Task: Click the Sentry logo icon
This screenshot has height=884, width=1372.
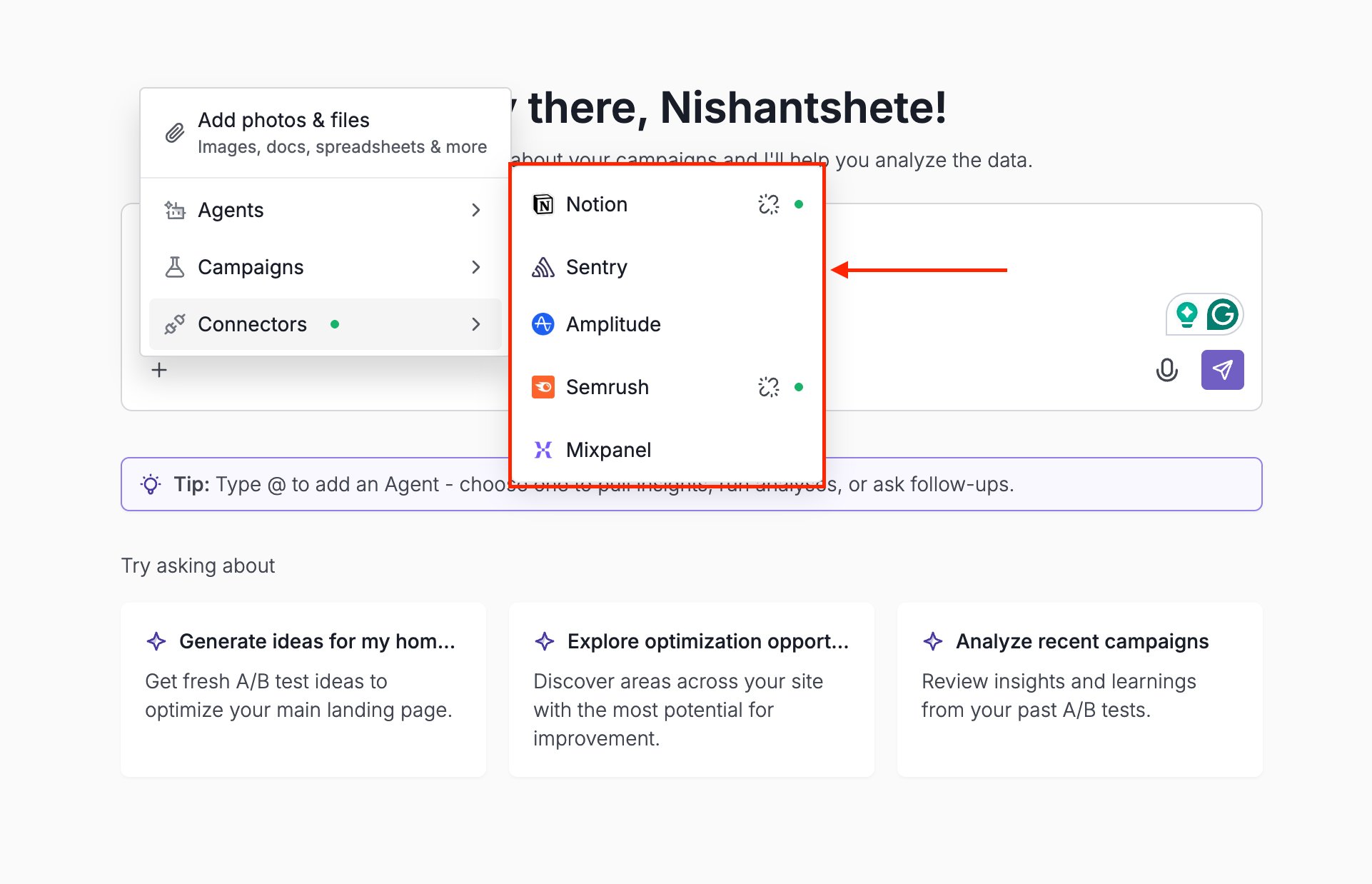Action: (543, 267)
